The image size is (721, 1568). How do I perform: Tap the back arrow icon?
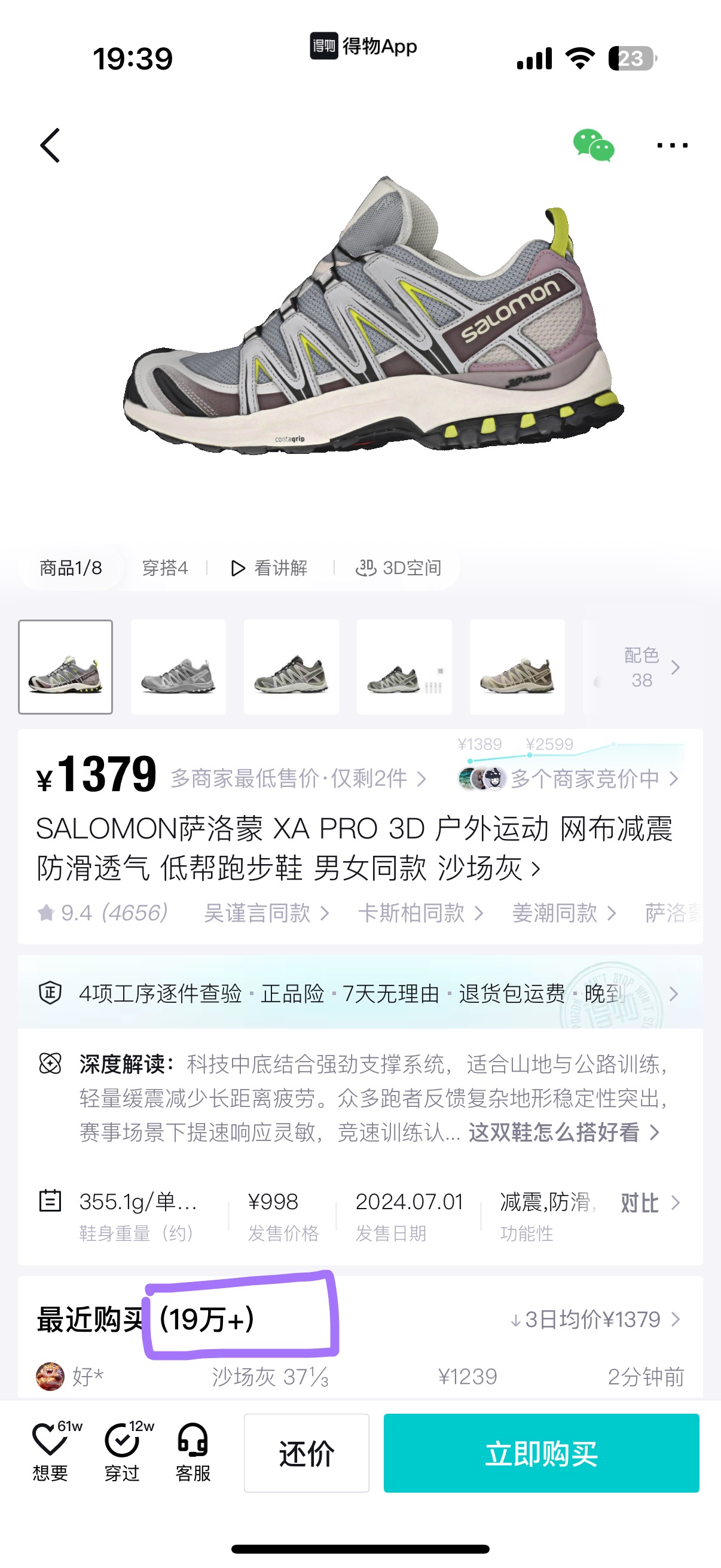[x=50, y=145]
